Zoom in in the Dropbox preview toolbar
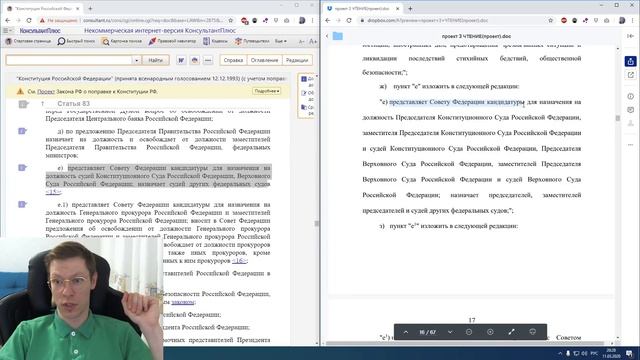This screenshot has height=360, width=640. pos(490,332)
